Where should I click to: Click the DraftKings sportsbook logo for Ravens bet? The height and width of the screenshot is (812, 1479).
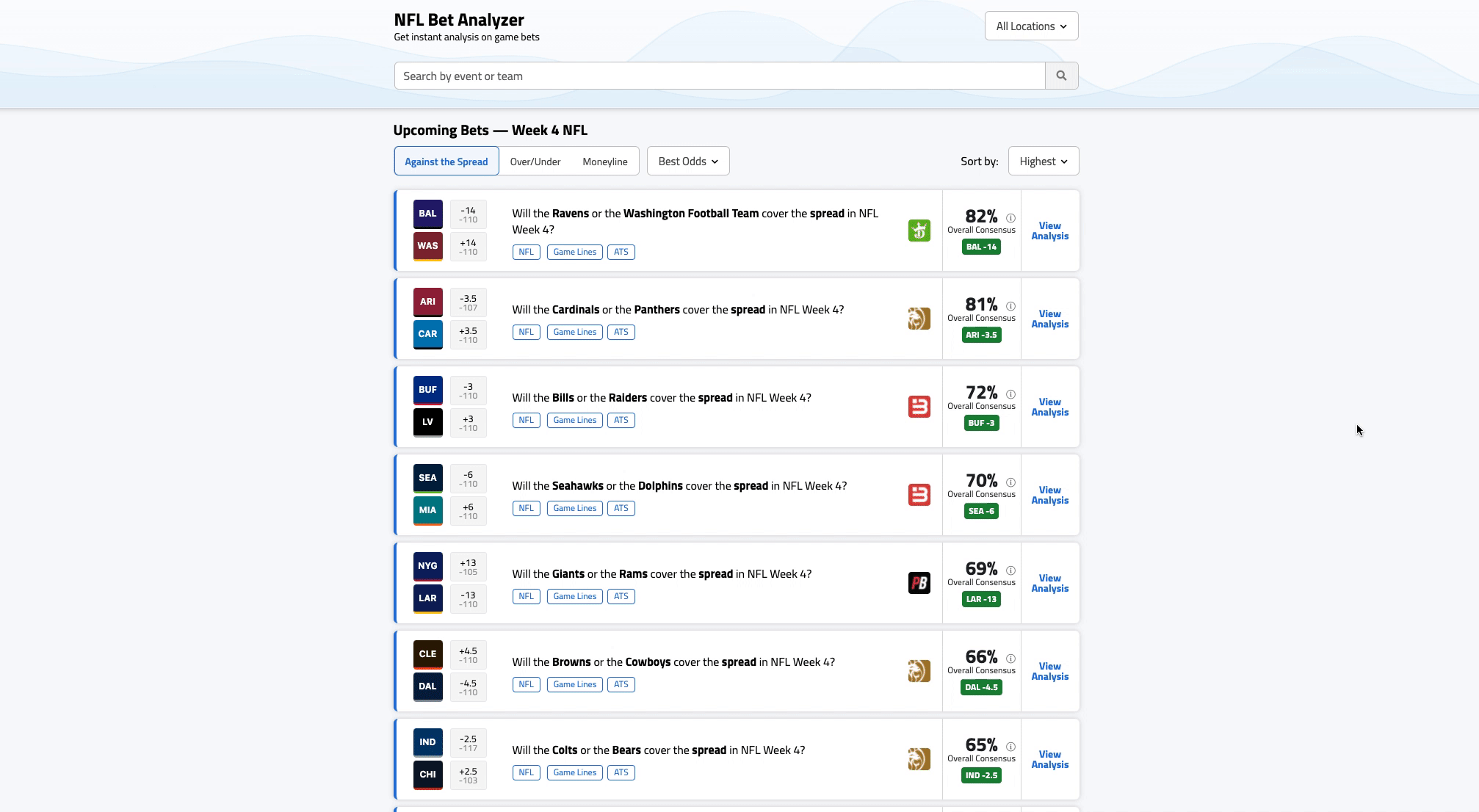tap(919, 231)
